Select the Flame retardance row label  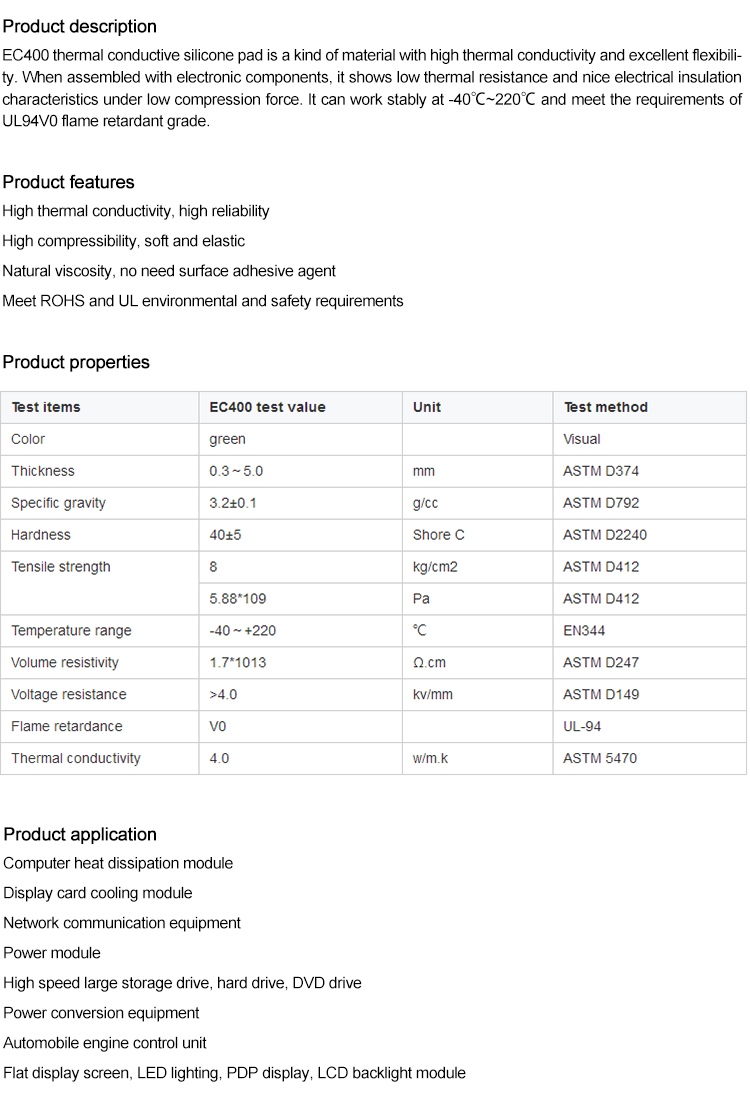coord(67,726)
